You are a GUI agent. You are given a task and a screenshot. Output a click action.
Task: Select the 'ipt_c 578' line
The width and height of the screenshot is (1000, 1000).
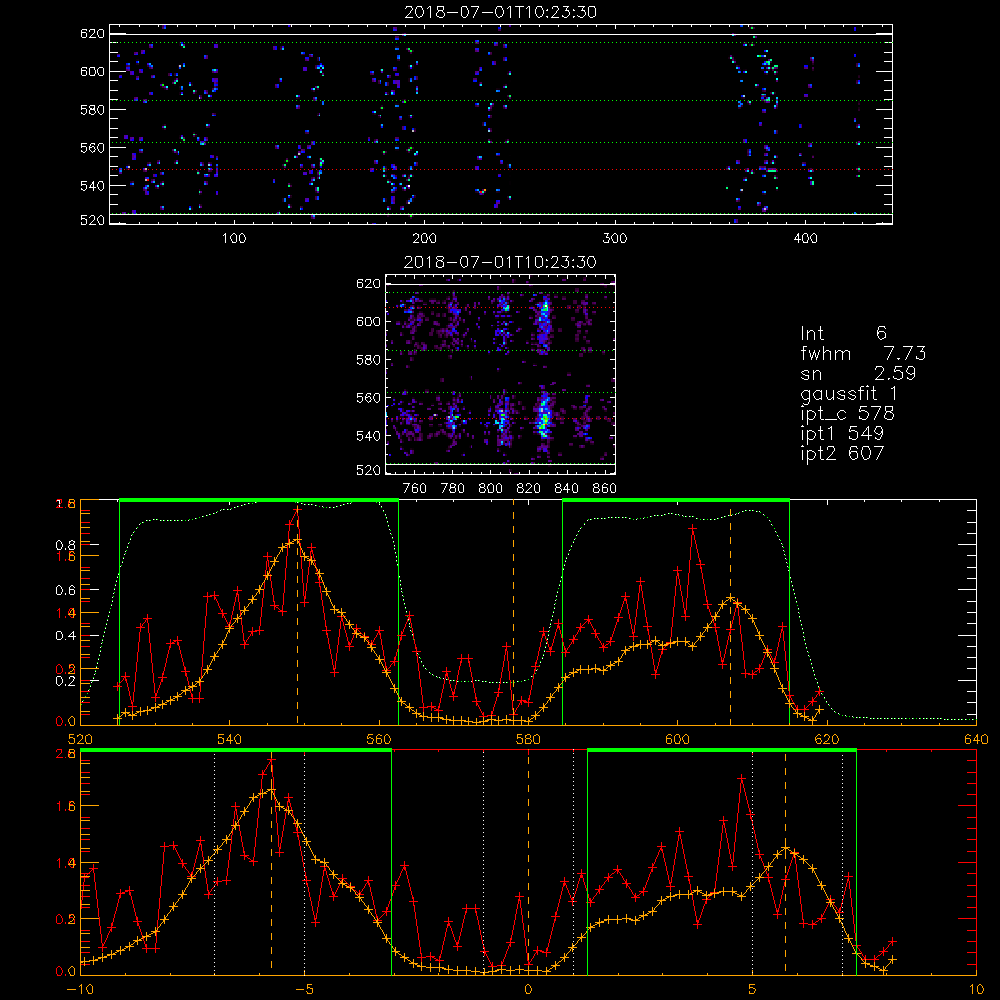coord(848,414)
